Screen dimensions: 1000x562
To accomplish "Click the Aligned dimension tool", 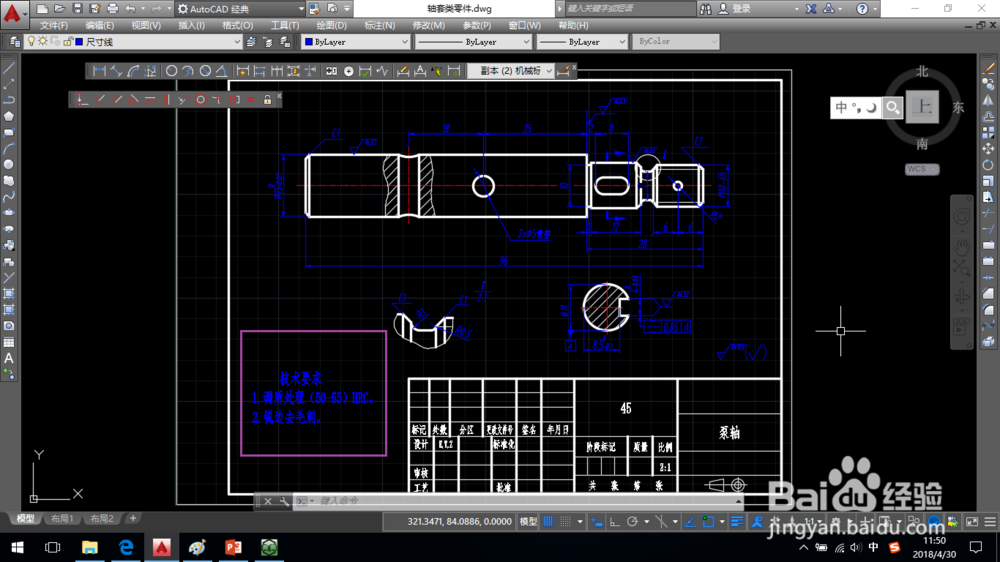I will pos(116,71).
